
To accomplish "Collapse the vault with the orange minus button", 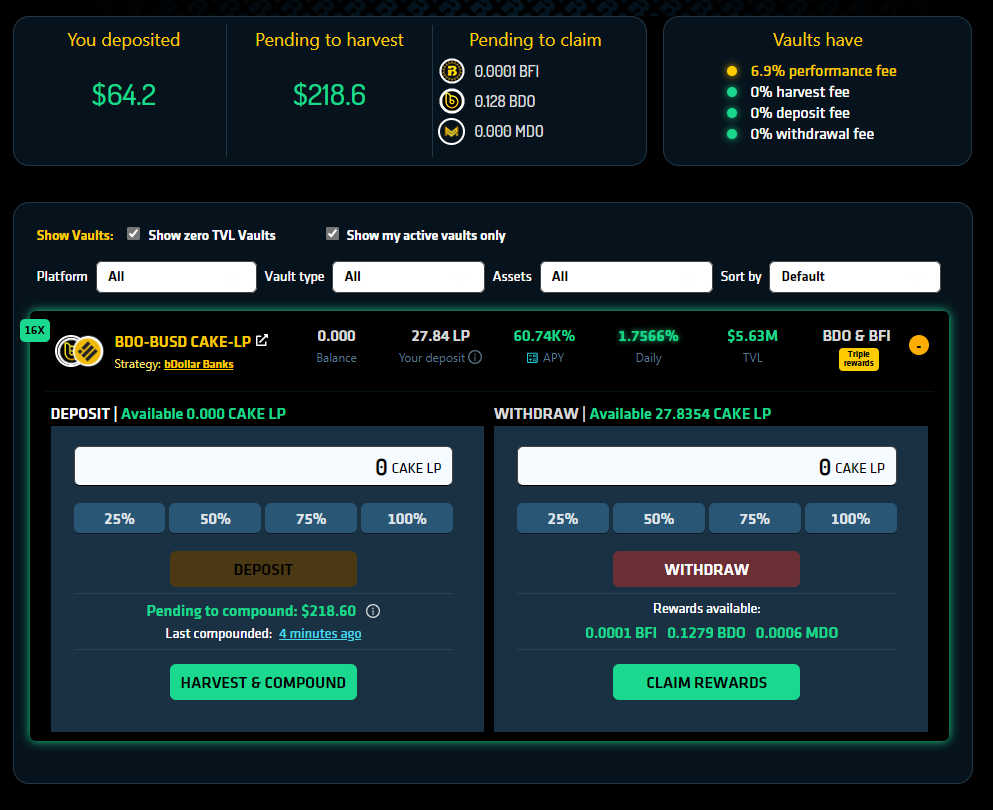I will tap(918, 345).
